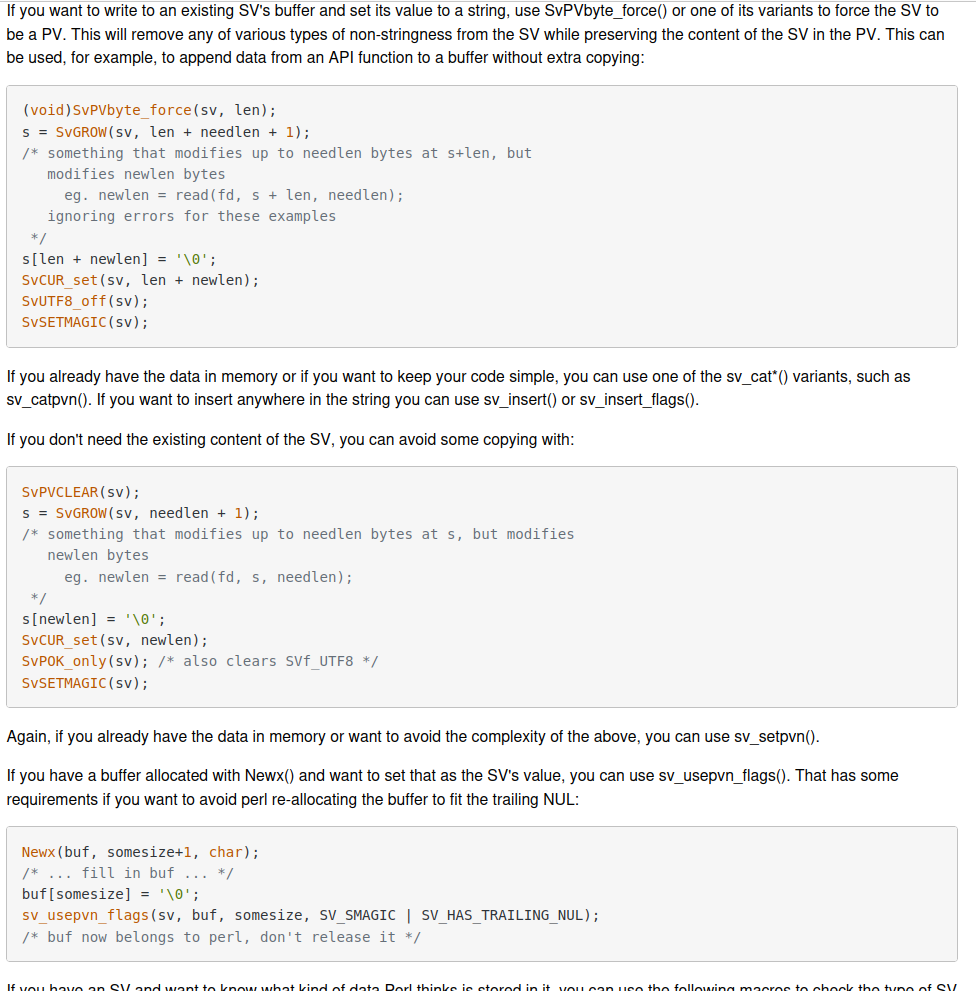976x991 pixels.
Task: Click the Newx(buf, somesize+1, char) line
Action: pyautogui.click(x=140, y=853)
